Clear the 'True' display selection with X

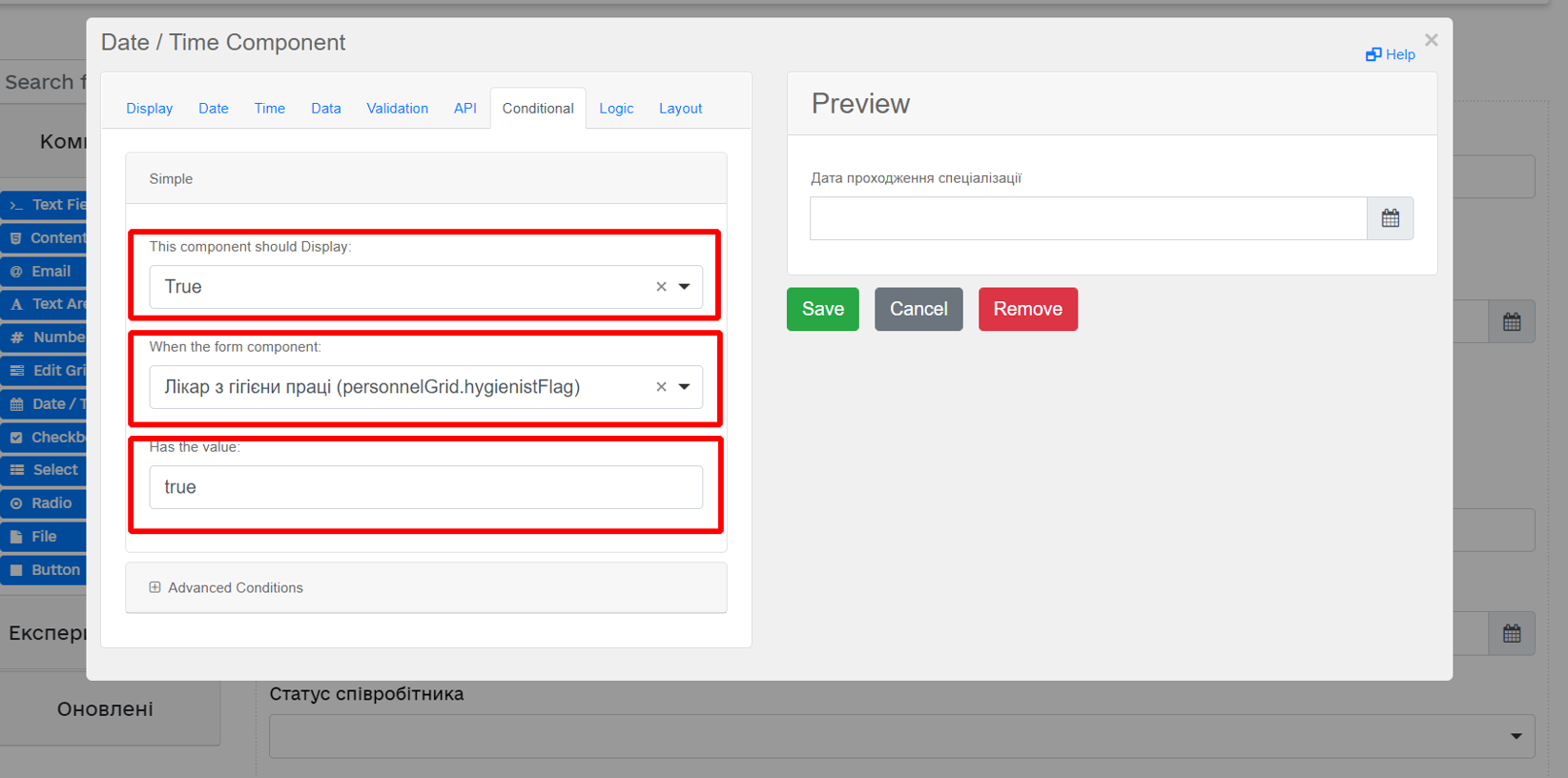click(661, 287)
